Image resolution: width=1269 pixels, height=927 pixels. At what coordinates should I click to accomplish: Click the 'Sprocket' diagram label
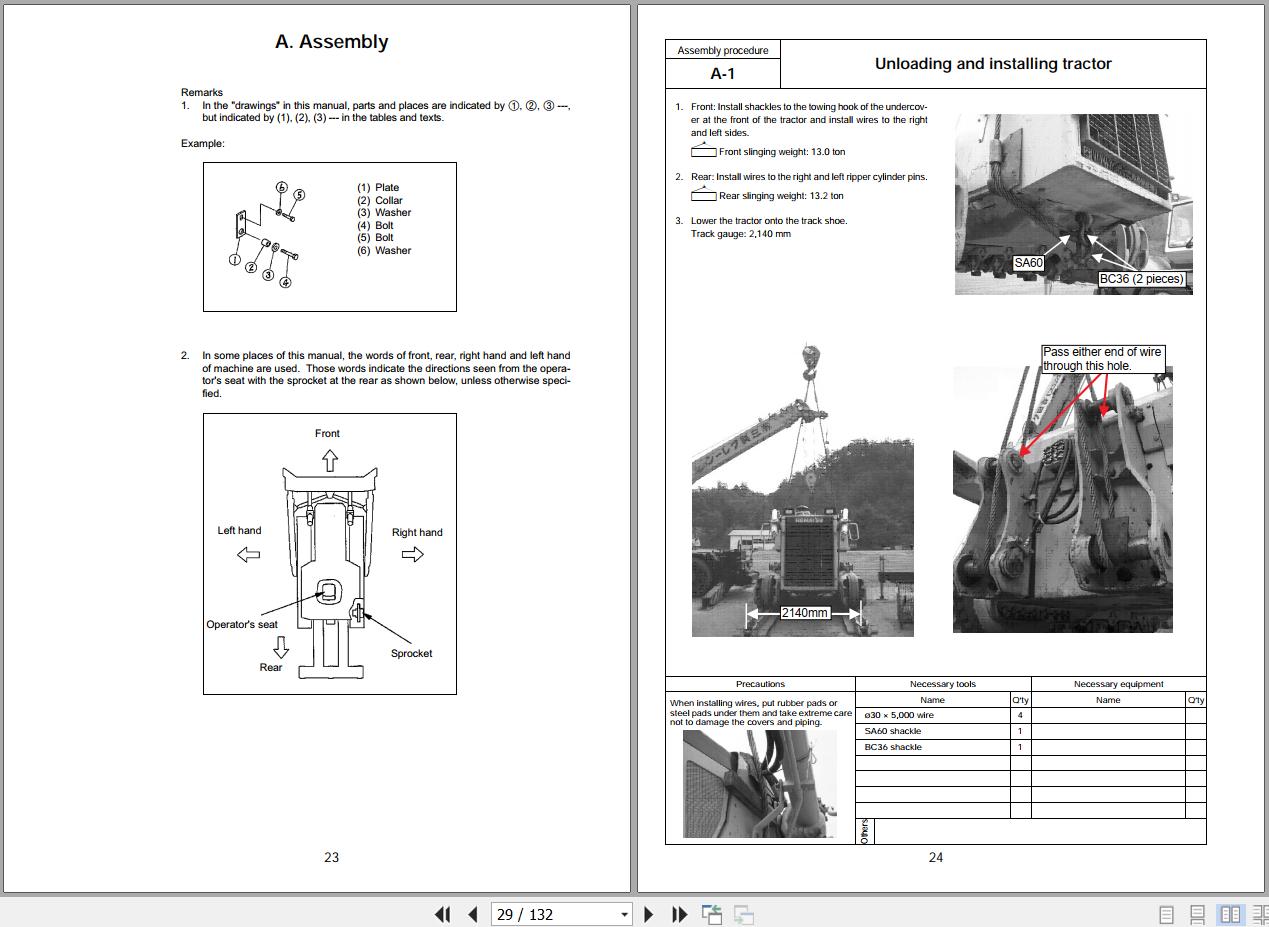pyautogui.click(x=411, y=653)
